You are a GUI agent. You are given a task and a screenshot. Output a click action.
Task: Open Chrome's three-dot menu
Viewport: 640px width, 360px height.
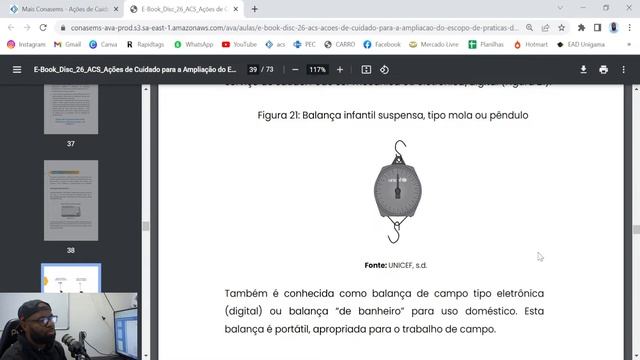[x=629, y=28]
